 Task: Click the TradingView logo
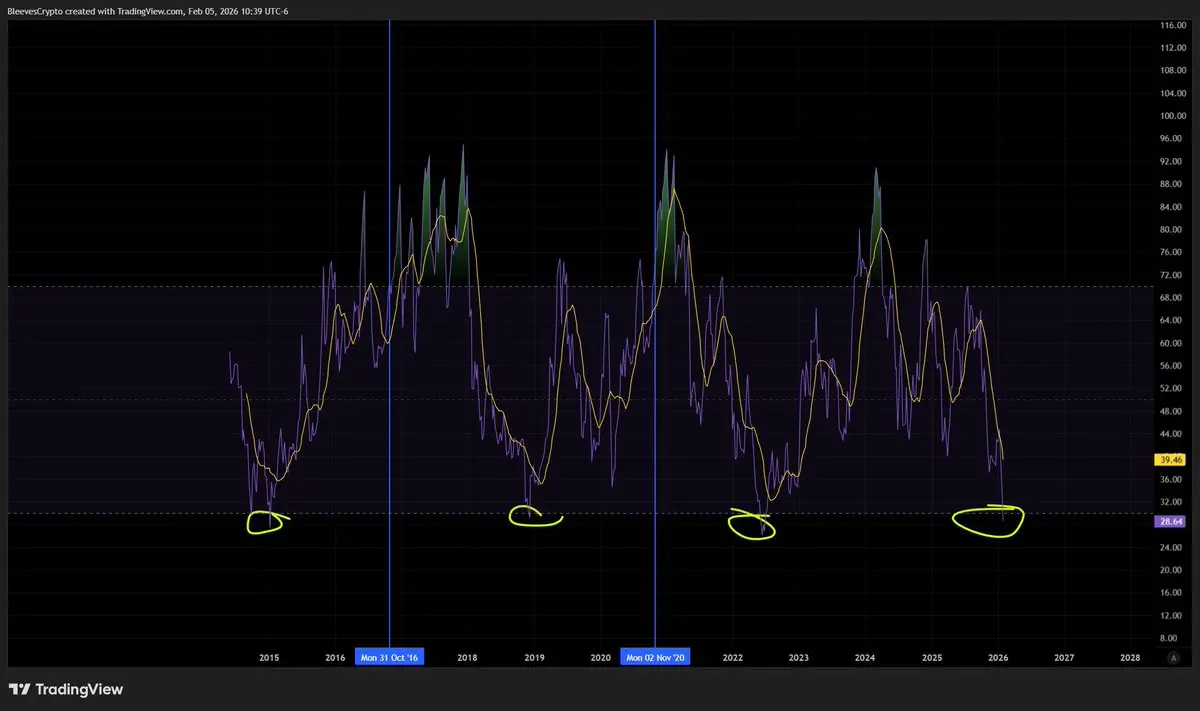click(x=66, y=690)
